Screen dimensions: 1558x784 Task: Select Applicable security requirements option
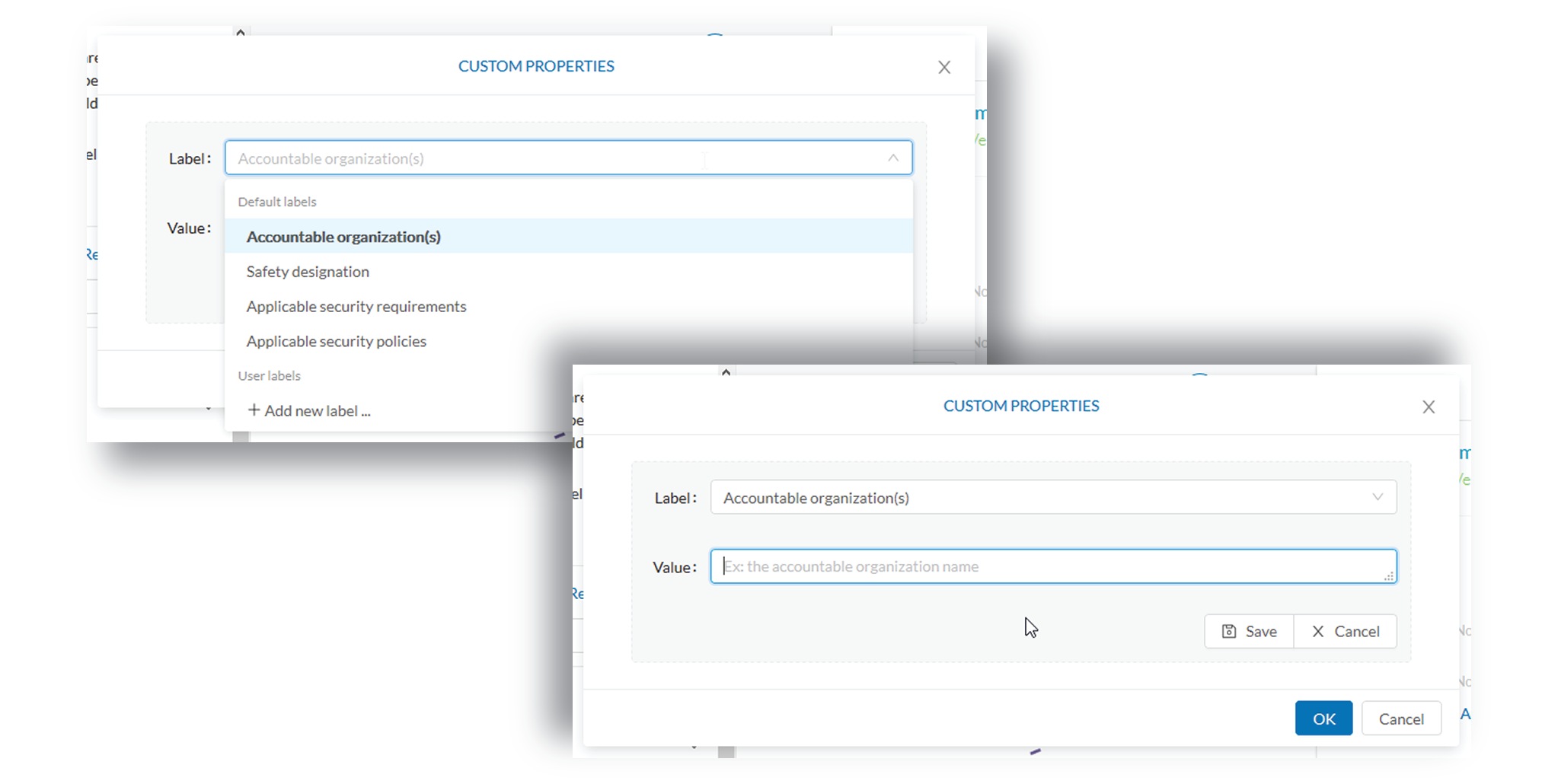(x=356, y=306)
